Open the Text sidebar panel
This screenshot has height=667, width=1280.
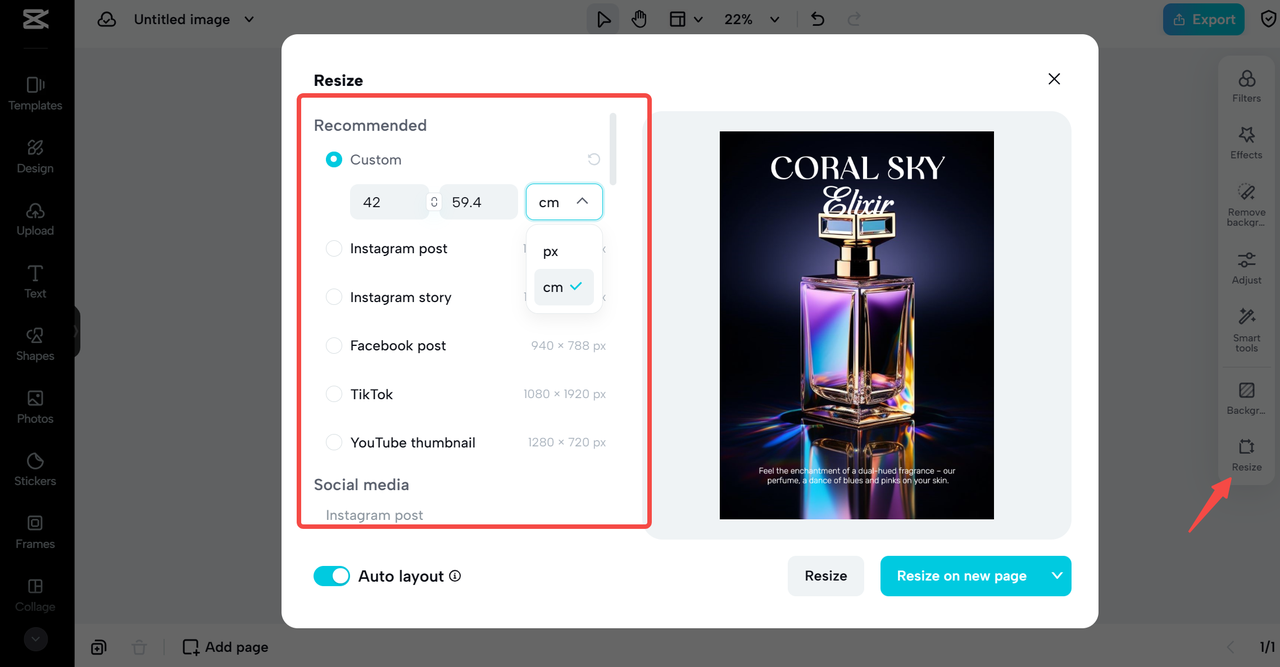pyautogui.click(x=35, y=281)
